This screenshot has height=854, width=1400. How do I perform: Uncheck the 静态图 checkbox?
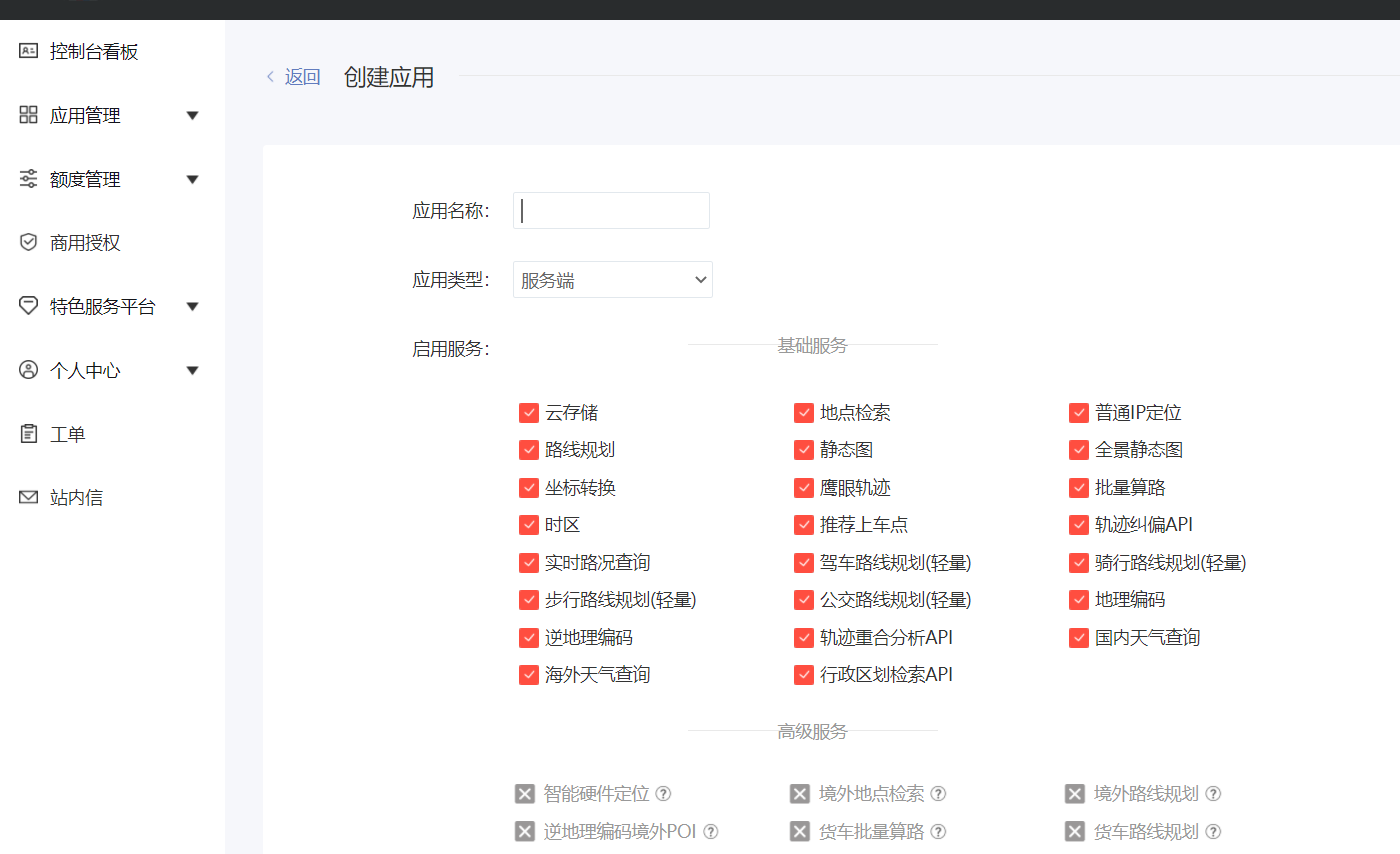point(804,450)
